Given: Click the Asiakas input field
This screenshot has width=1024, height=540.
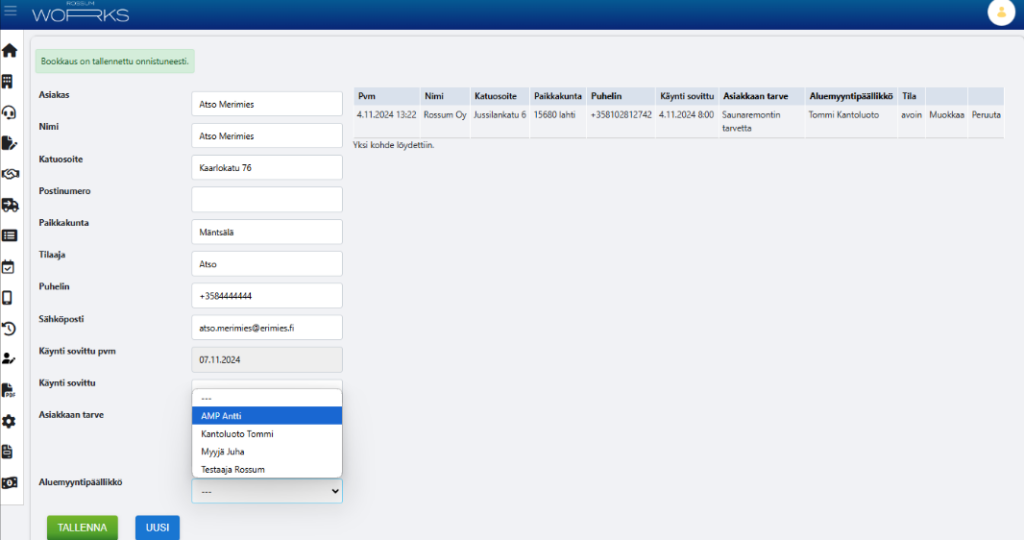Looking at the screenshot, I should click(266, 104).
